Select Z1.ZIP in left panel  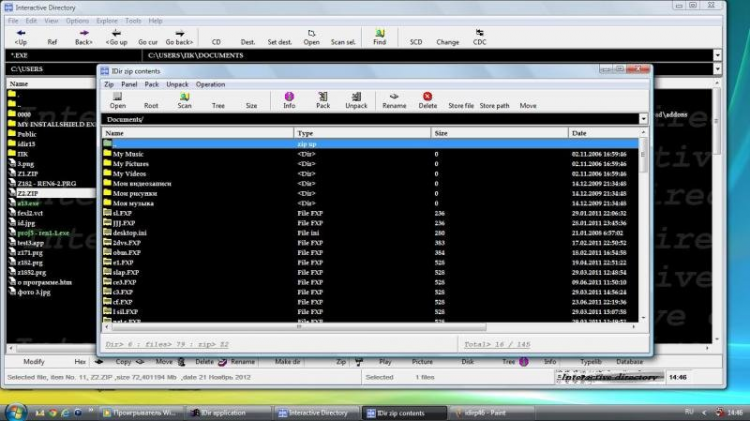point(28,174)
